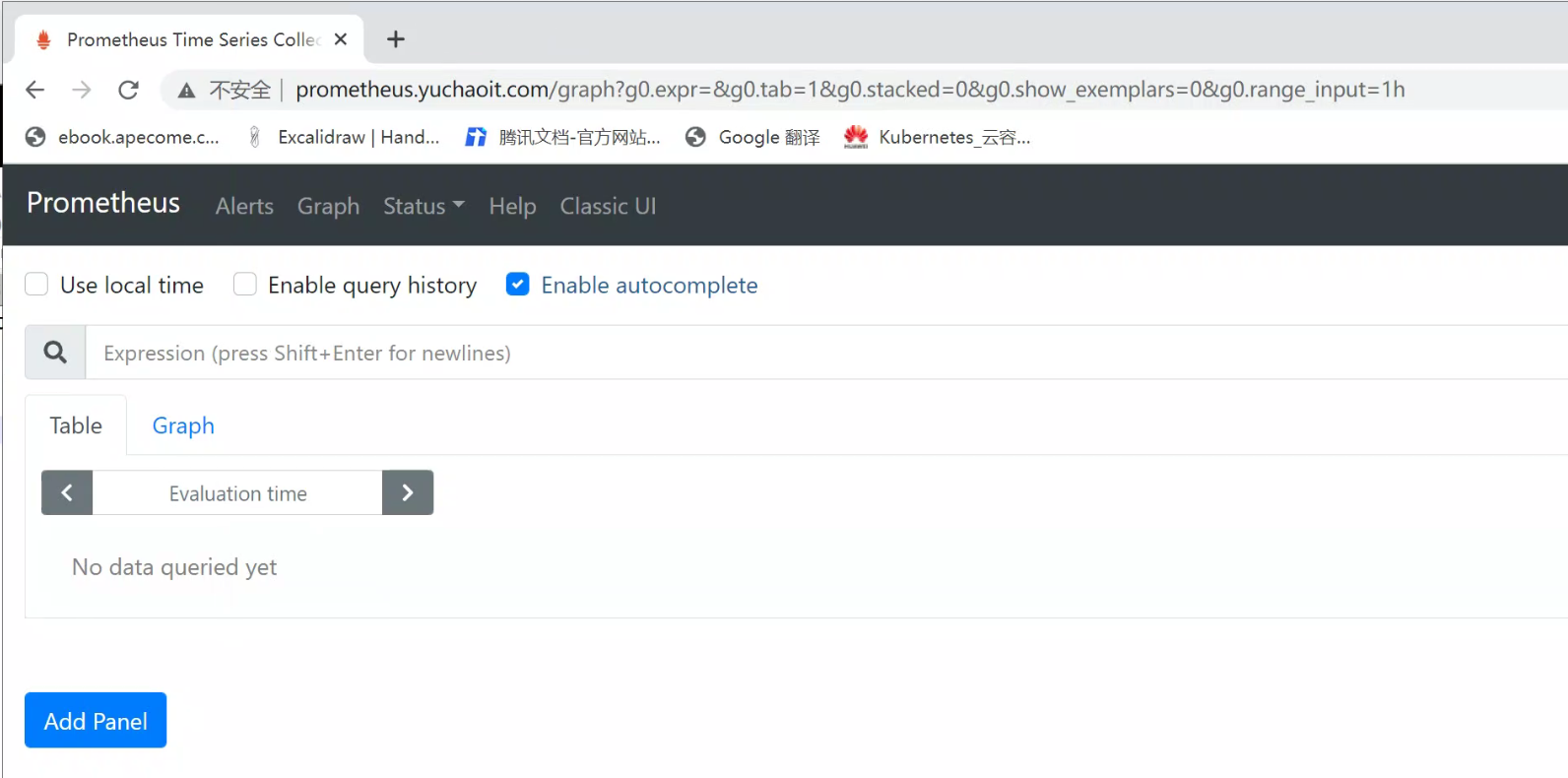Switch to the Graph panel tab
This screenshot has width=1568, height=778.
[x=183, y=425]
